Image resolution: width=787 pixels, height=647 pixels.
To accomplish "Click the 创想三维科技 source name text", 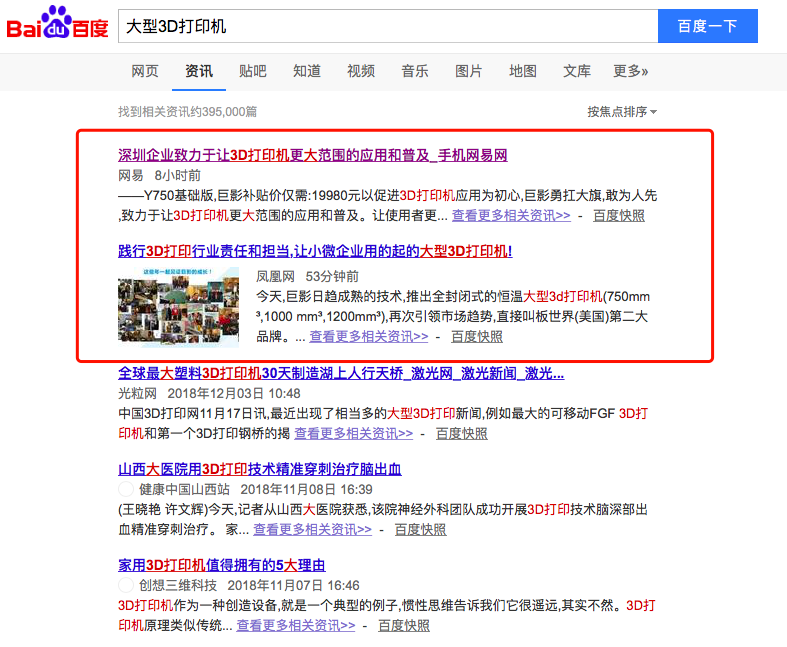I will (178, 585).
